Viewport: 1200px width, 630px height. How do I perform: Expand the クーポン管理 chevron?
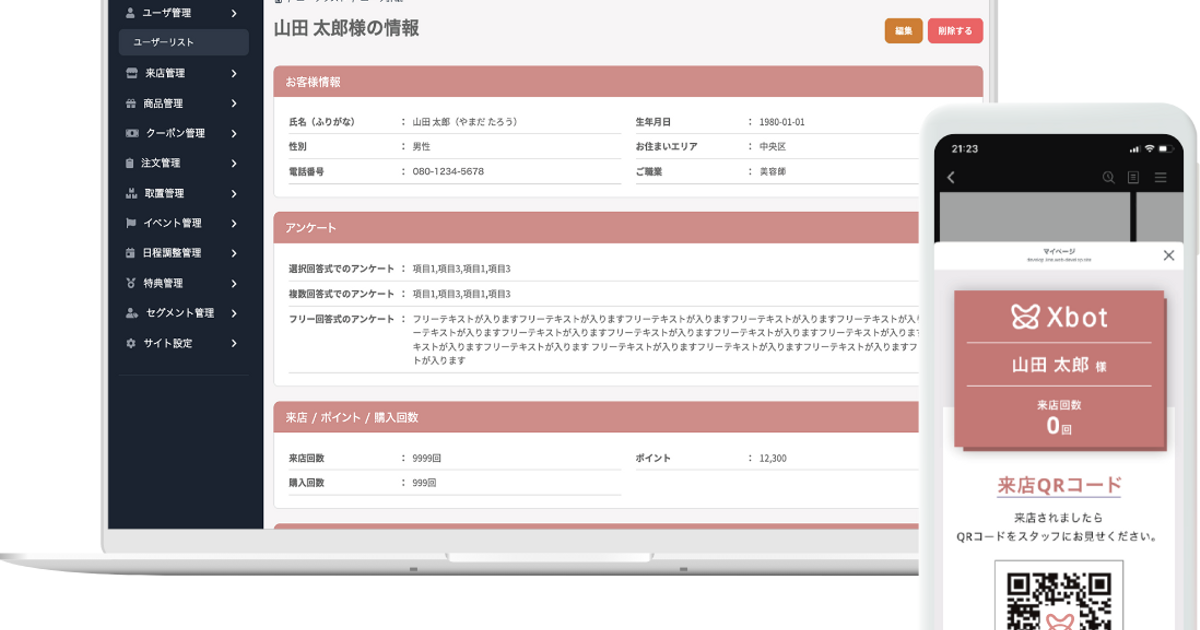pos(233,133)
